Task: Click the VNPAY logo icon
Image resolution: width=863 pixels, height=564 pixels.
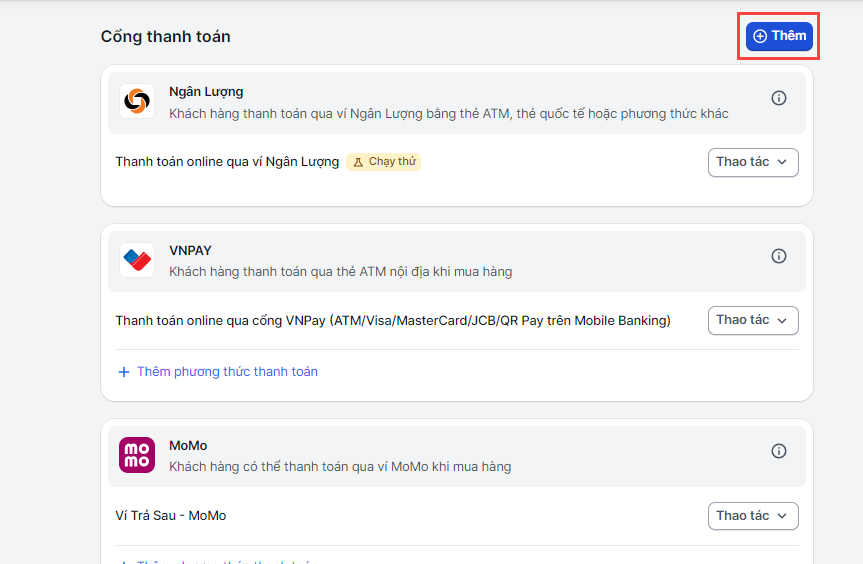Action: 137,260
